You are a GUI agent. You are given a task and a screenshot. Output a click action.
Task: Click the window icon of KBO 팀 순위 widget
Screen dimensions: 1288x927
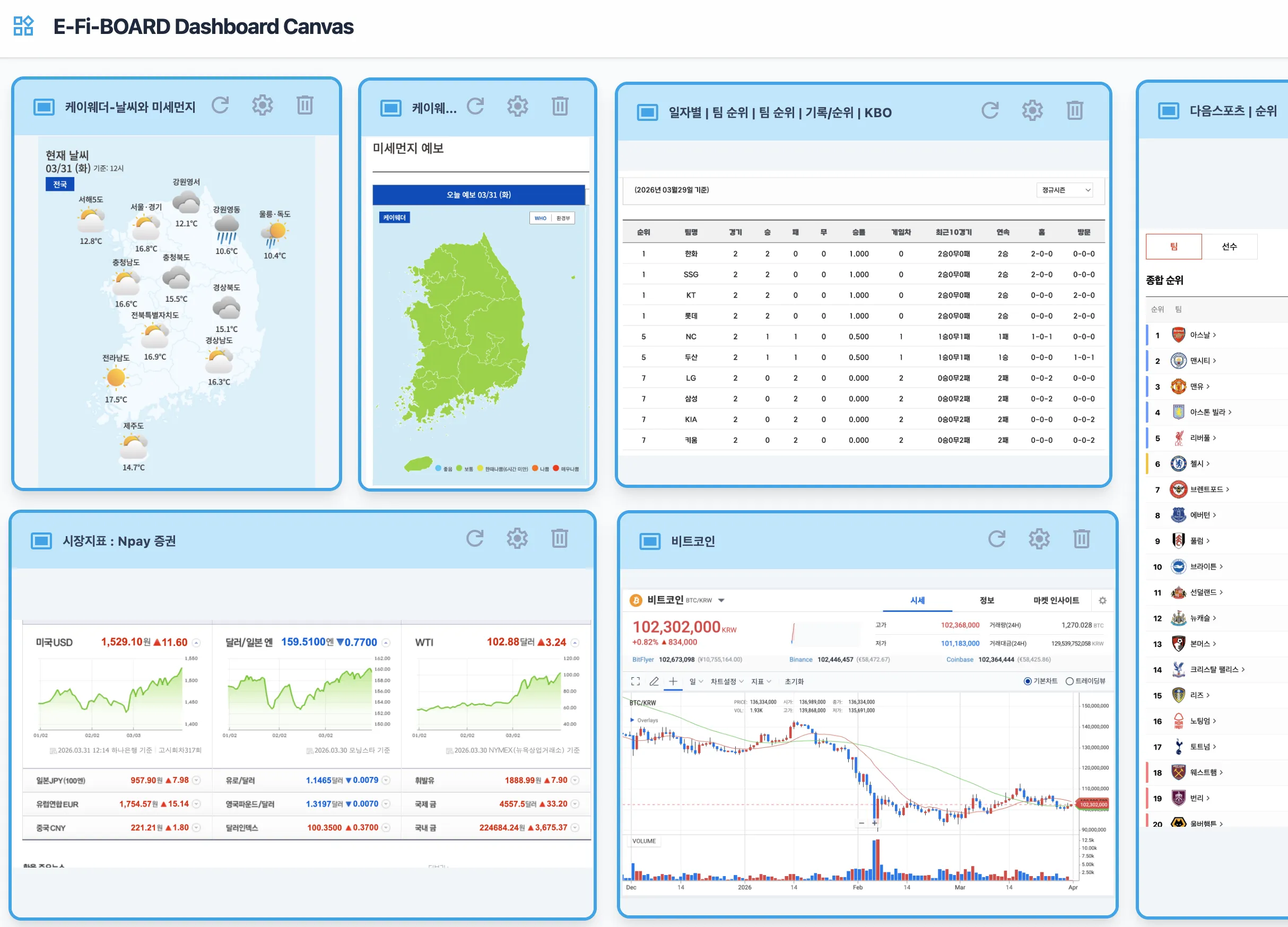pos(647,112)
